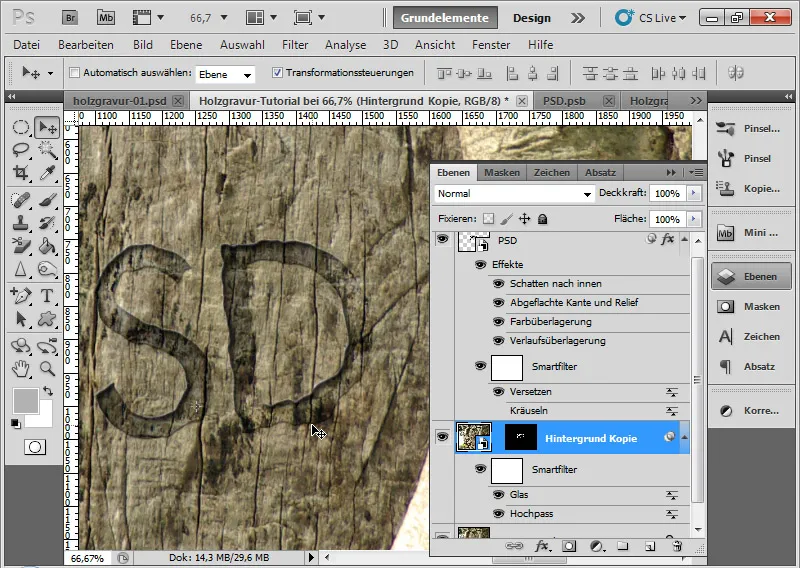Select the Custom Shape tool

pos(47,319)
